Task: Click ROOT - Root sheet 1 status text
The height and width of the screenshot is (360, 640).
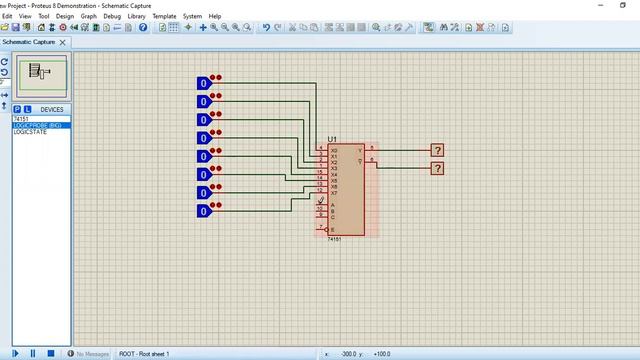Action: click(x=144, y=354)
